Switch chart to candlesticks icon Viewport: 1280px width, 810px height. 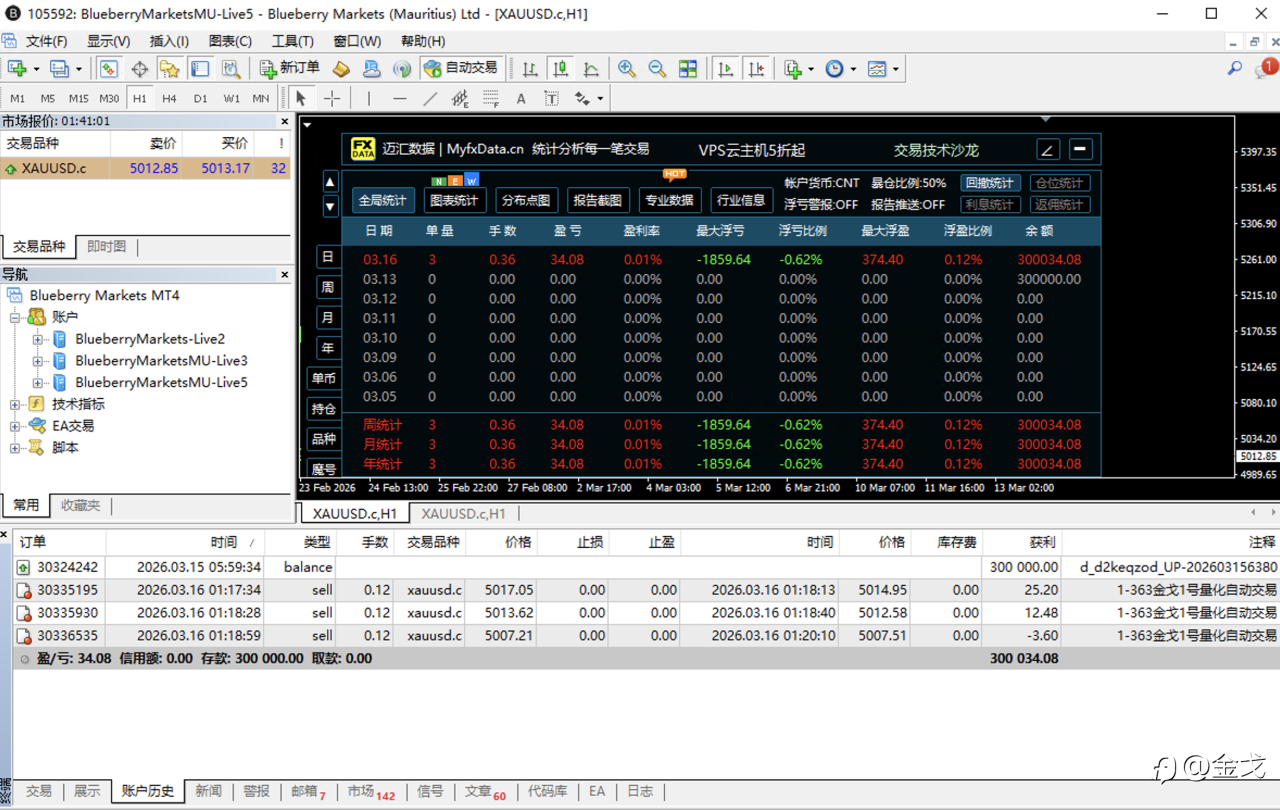tap(561, 69)
